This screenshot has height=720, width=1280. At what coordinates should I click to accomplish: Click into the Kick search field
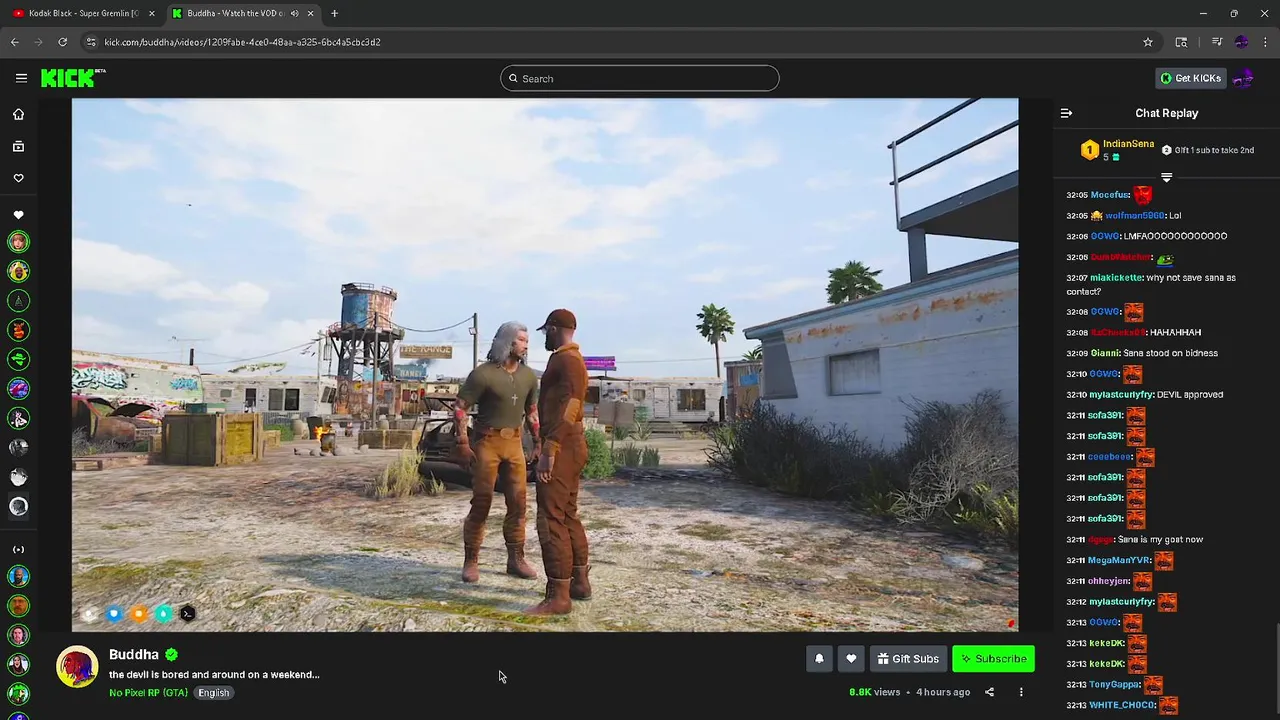pos(640,78)
